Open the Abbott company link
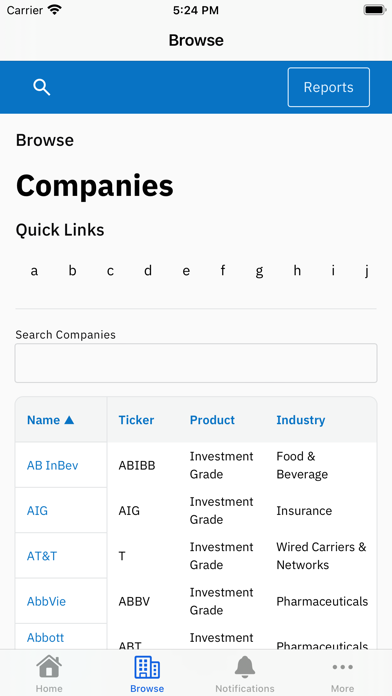Screen dimensions: 392x696 pos(45,637)
